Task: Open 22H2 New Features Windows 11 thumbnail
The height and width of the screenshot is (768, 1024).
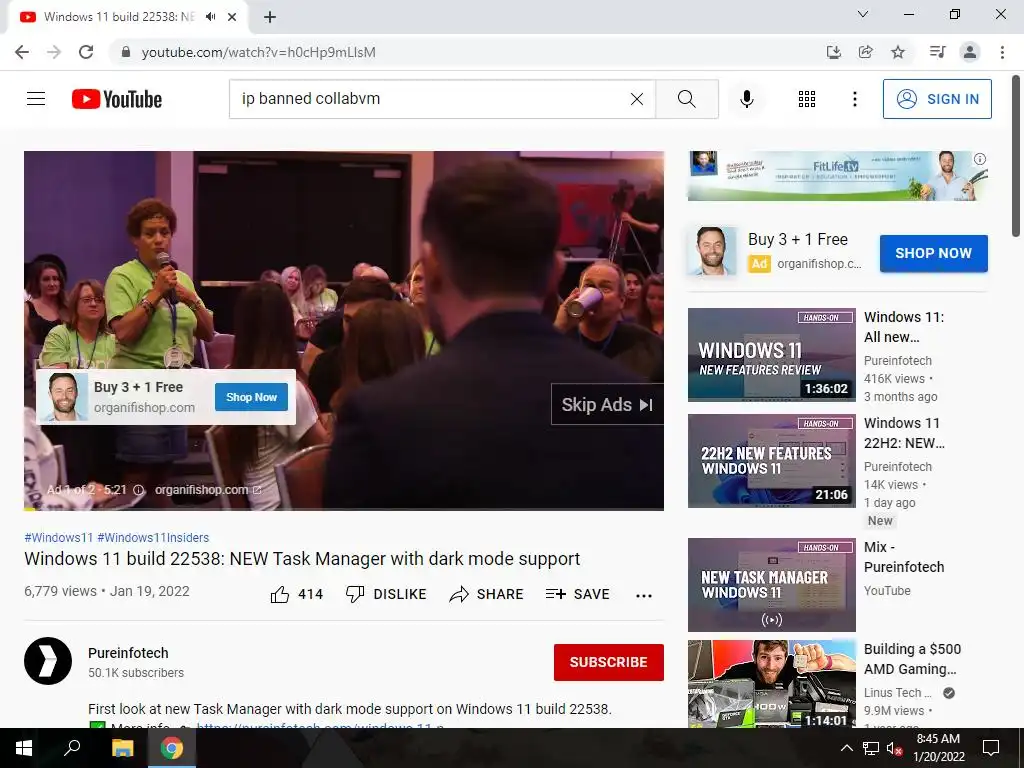Action: 772,460
